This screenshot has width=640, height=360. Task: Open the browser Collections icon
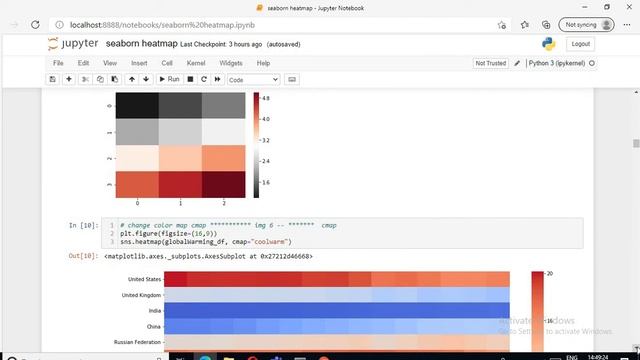click(x=546, y=25)
